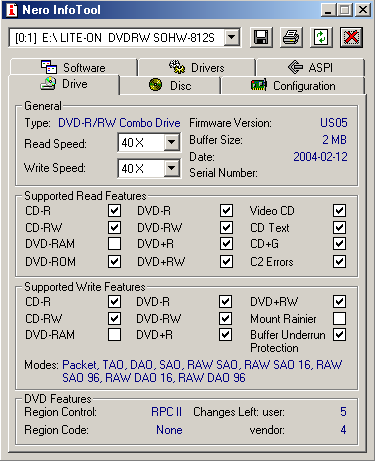Click the Write Speed 40X value field
Image resolution: width=375 pixels, height=461 pixels.
click(141, 168)
